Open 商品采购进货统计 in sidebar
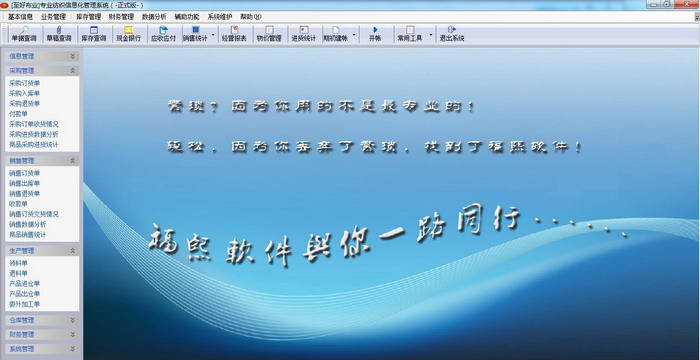 click(x=34, y=145)
